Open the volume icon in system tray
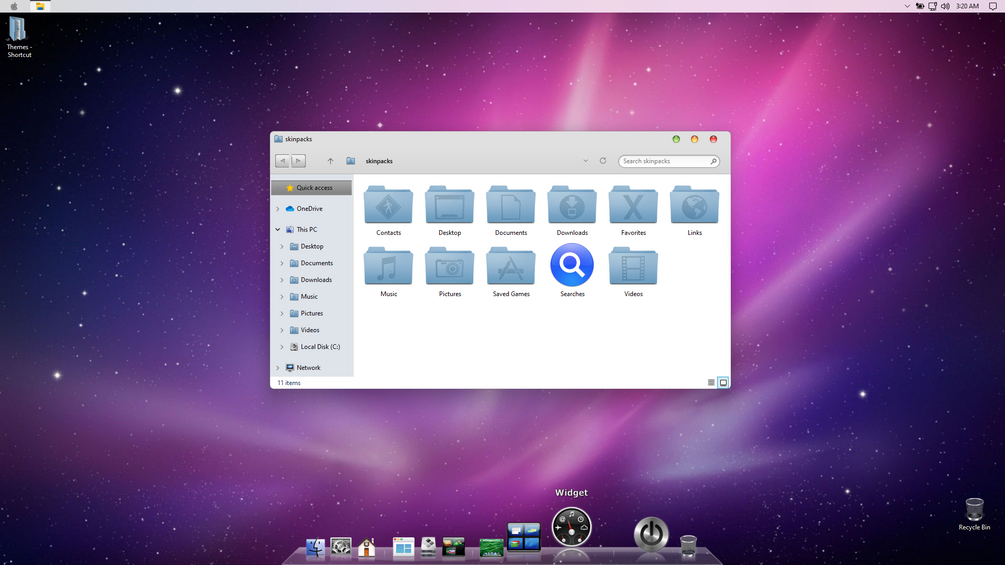 (x=945, y=6)
